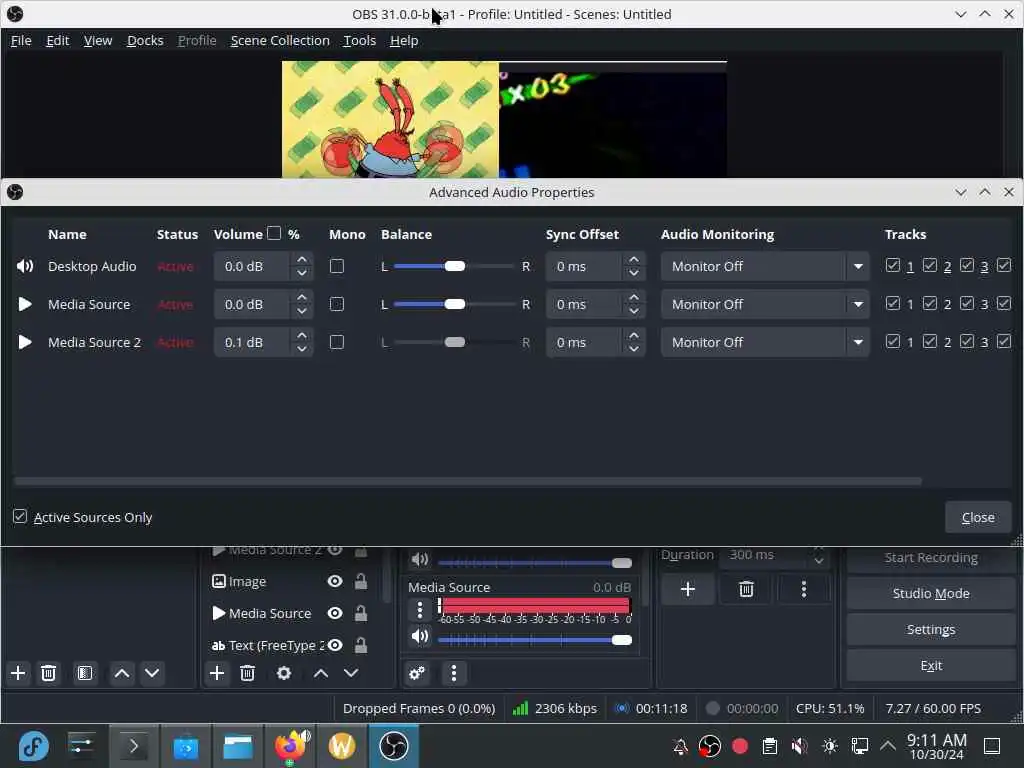This screenshot has height=768, width=1024.
Task: Enable Mono for Desktop Audio
Action: (337, 266)
